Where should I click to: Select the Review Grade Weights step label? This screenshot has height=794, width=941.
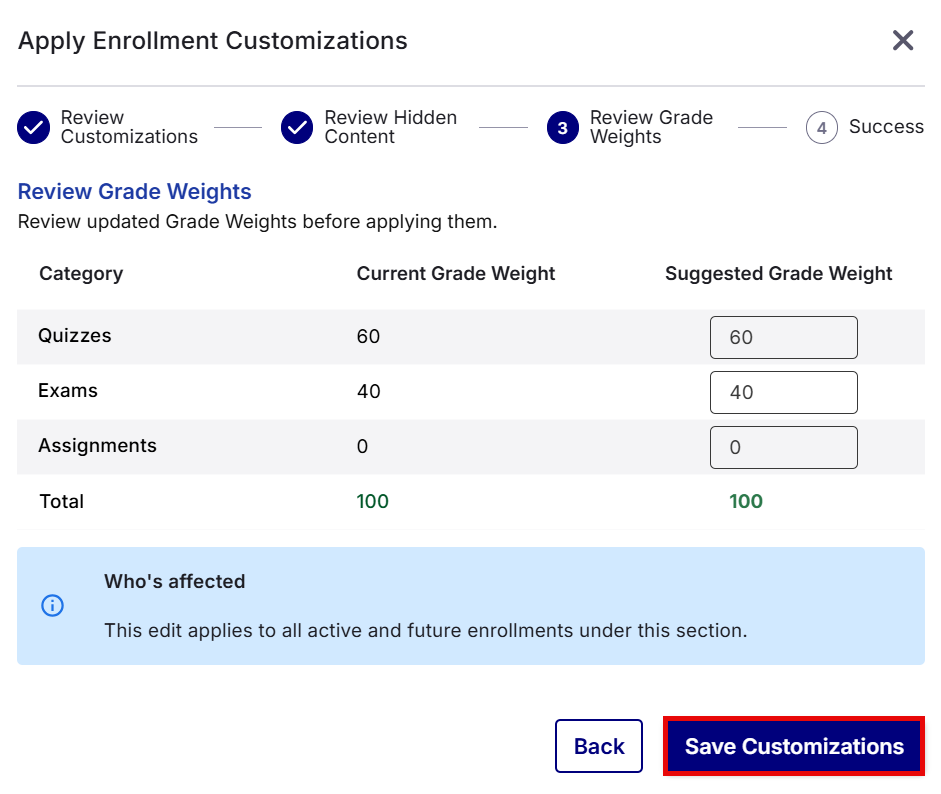click(651, 127)
